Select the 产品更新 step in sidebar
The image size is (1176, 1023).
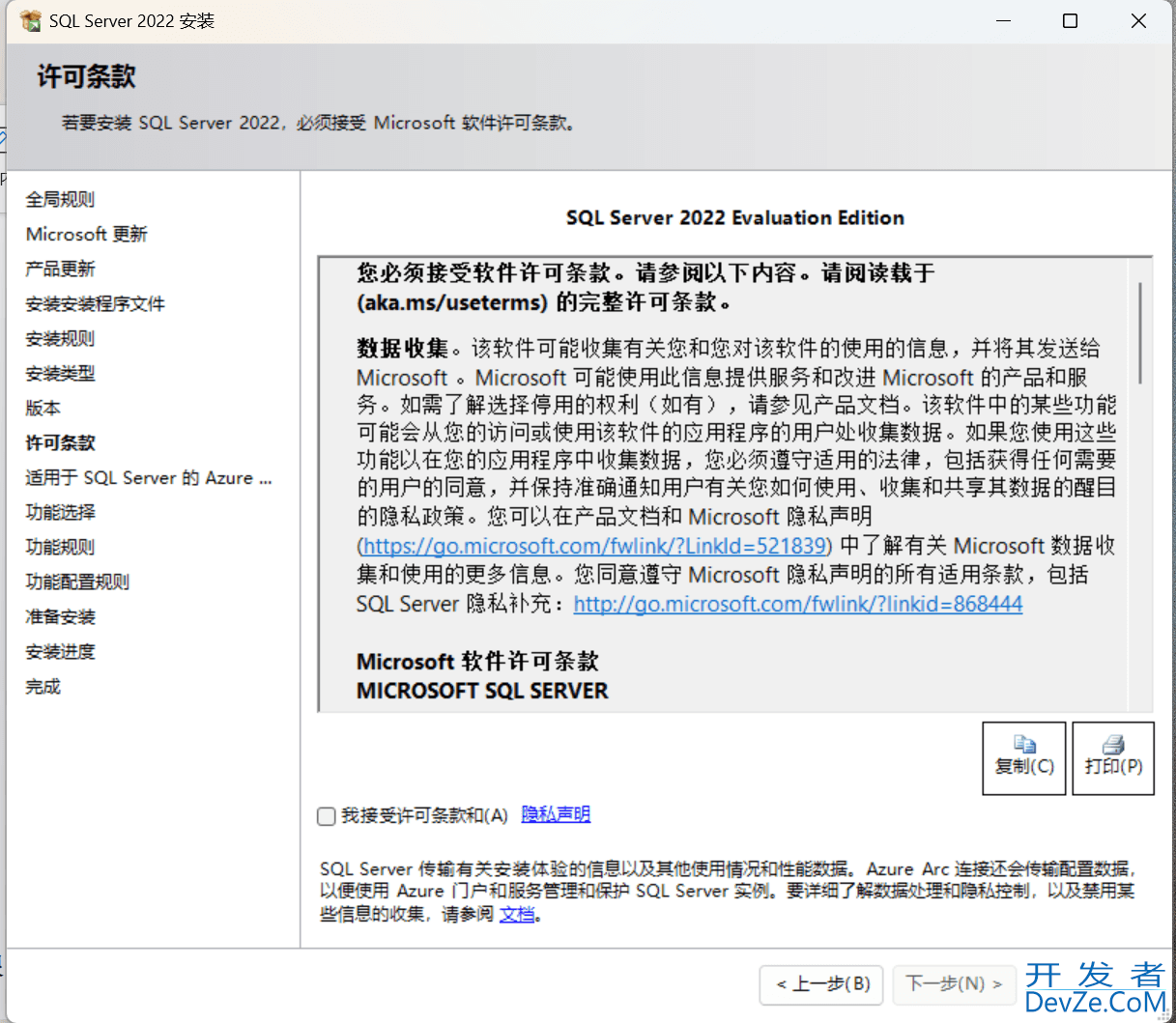(60, 269)
